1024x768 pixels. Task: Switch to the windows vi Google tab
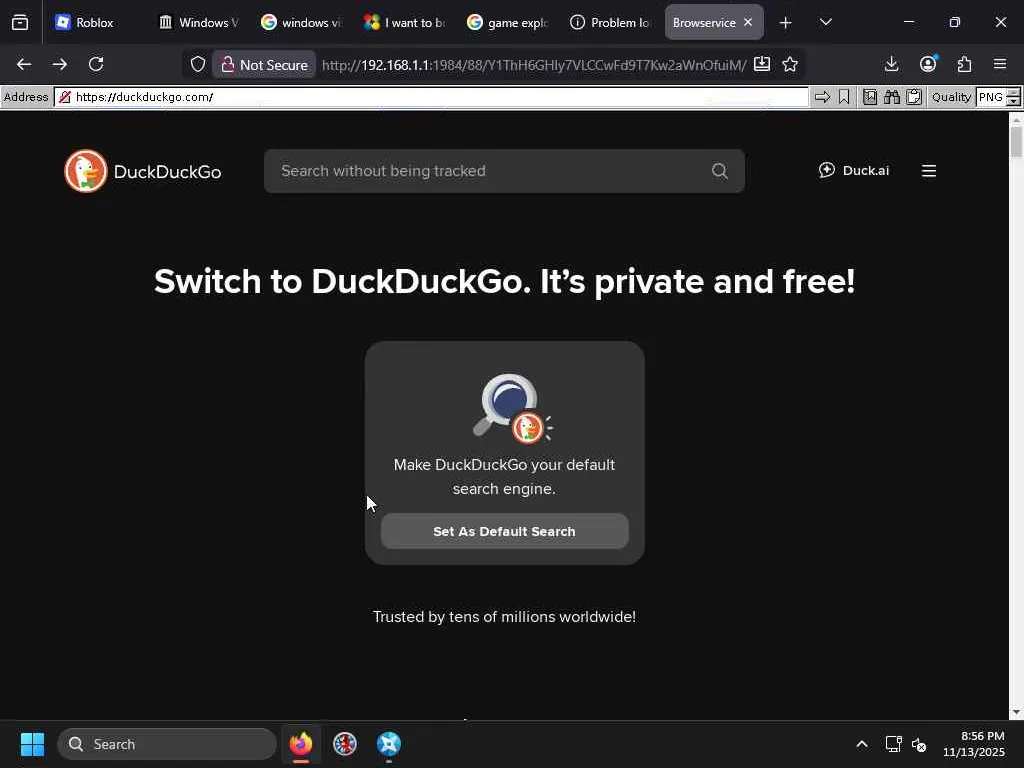pyautogui.click(x=302, y=23)
